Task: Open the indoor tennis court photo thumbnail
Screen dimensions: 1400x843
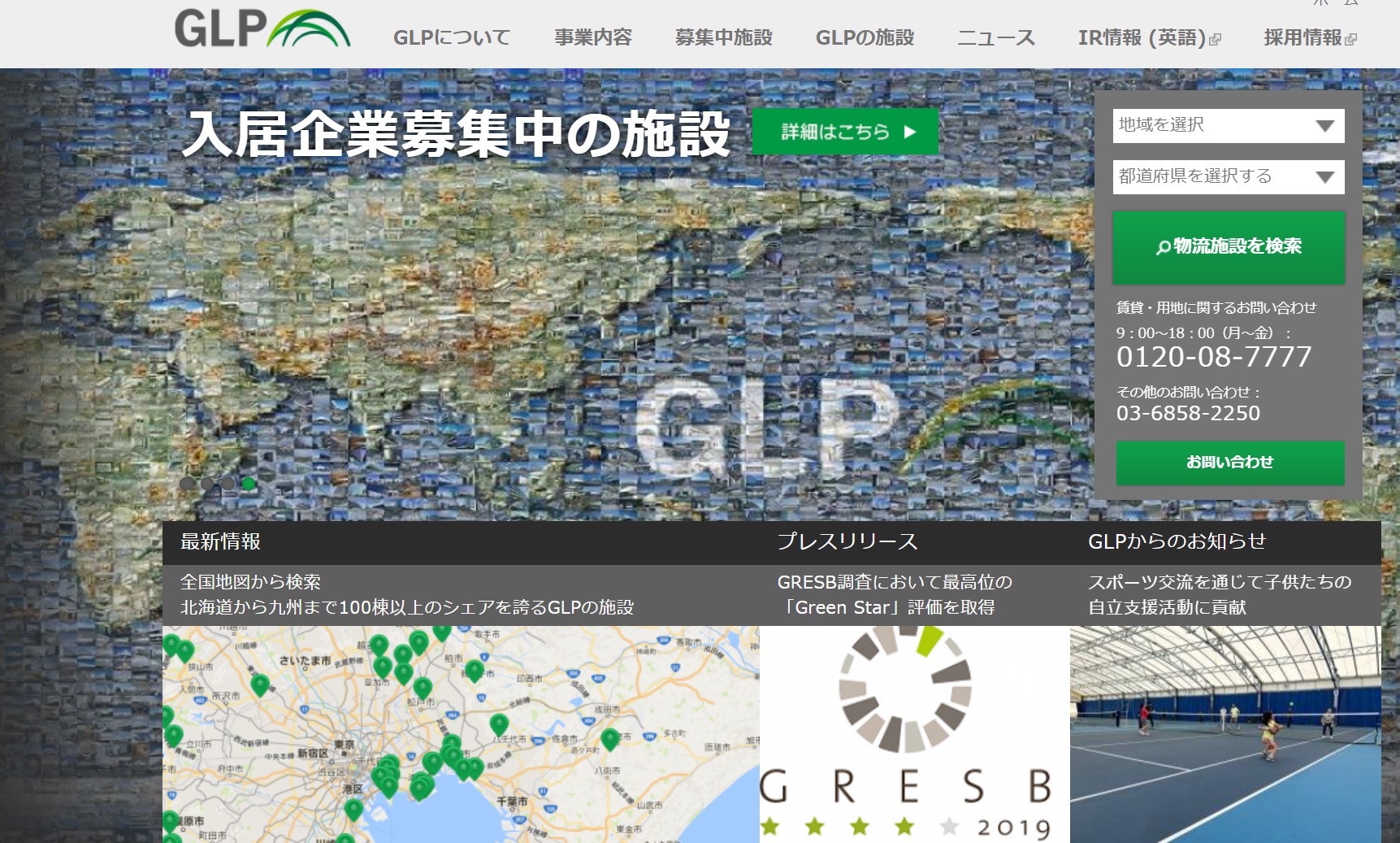Action: coord(1225,734)
